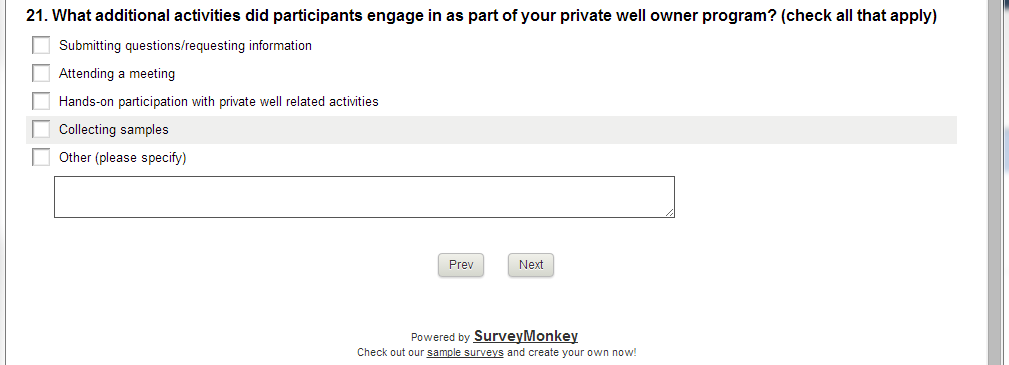1009x365 pixels.
Task: Advance with the Next button
Action: (x=531, y=265)
